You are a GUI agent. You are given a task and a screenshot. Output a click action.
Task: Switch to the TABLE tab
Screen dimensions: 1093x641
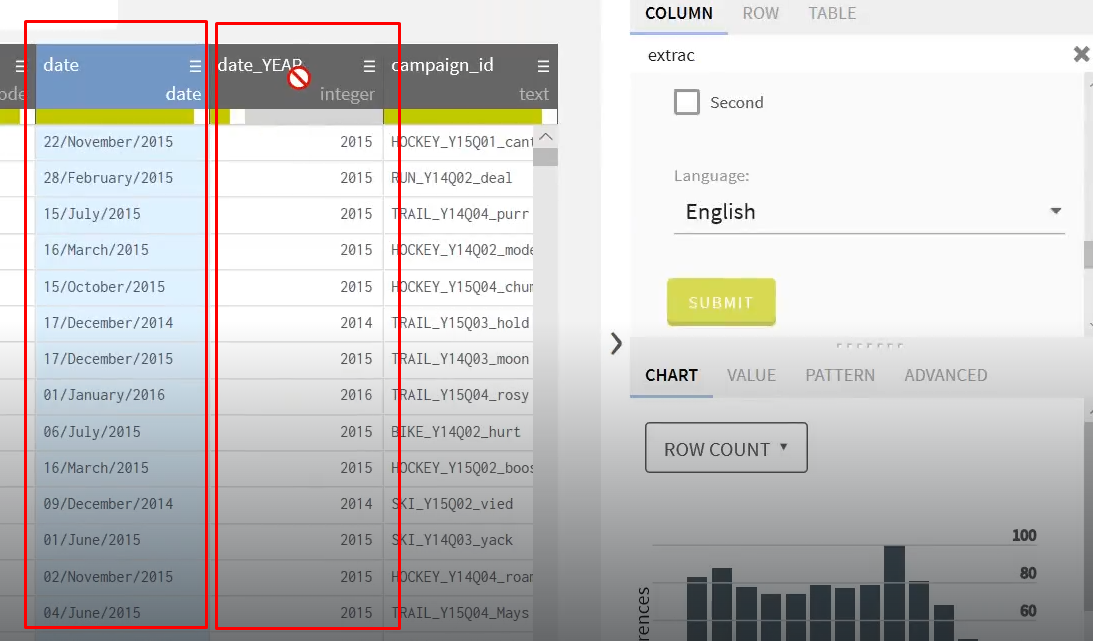[831, 14]
